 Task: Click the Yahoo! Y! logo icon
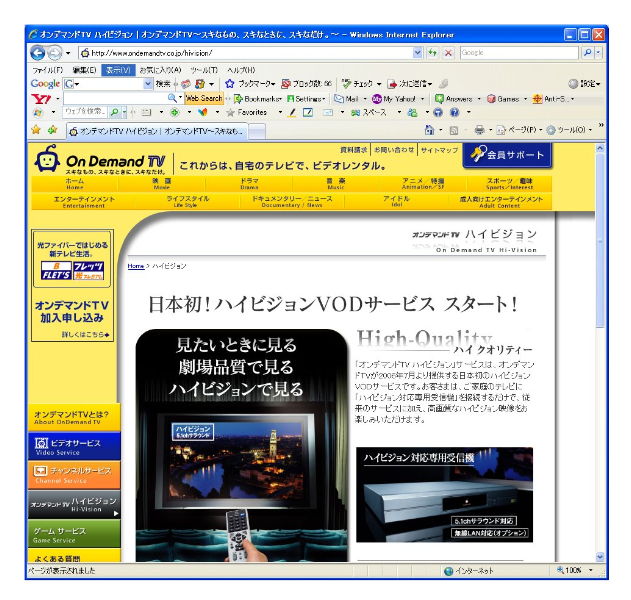click(x=41, y=99)
